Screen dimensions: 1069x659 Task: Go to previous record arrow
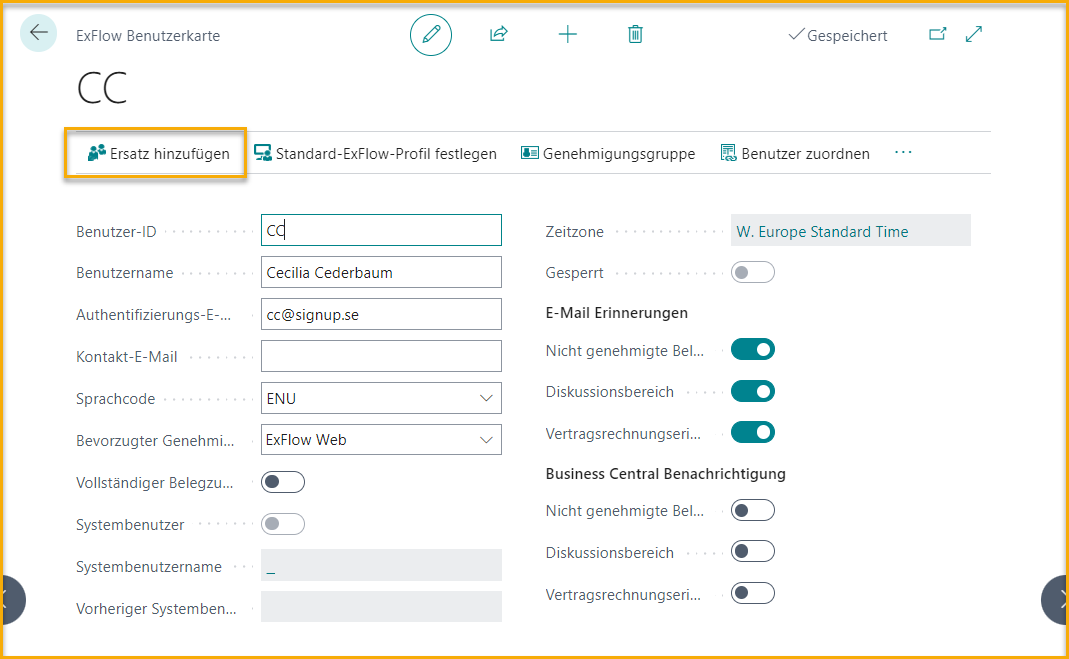point(12,600)
